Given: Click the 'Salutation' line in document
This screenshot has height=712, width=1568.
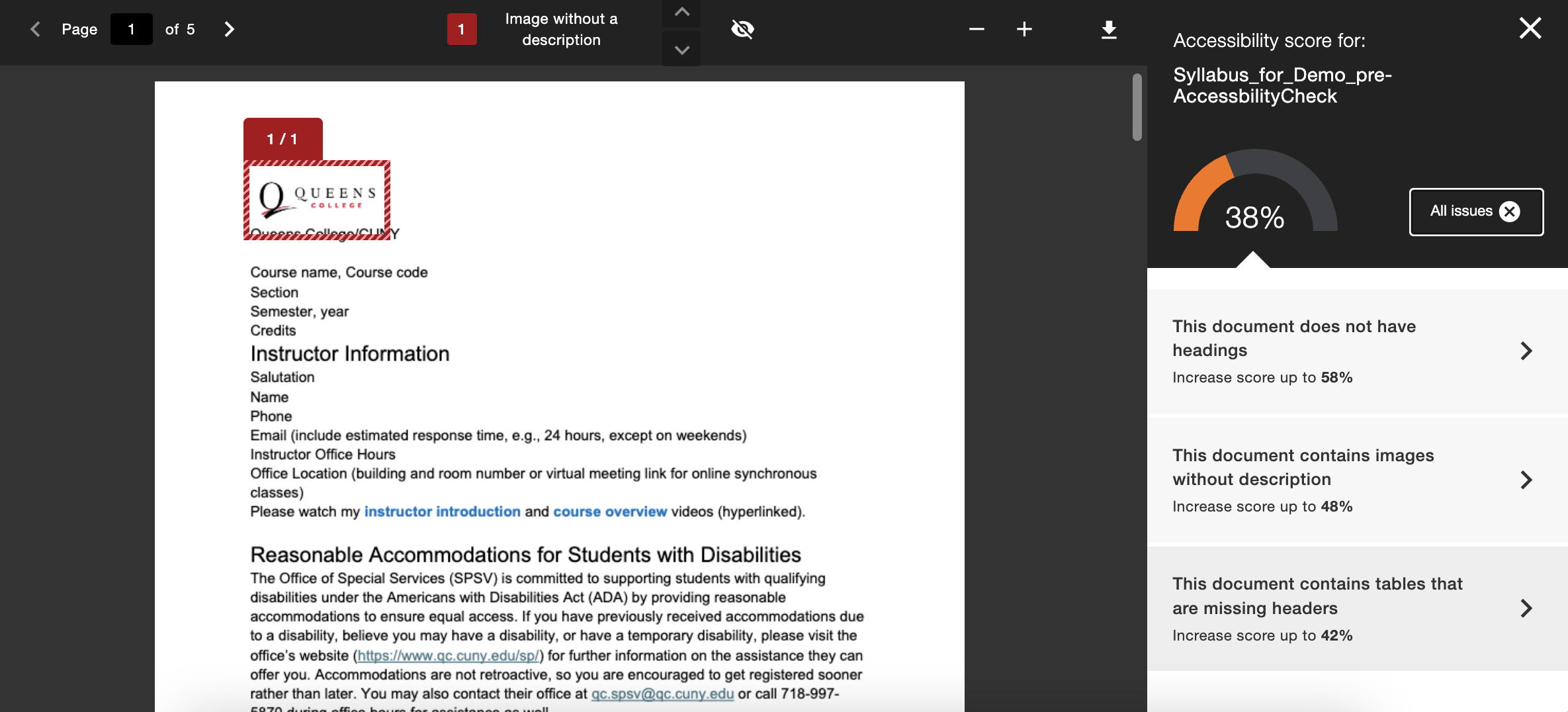Looking at the screenshot, I should (x=282, y=377).
